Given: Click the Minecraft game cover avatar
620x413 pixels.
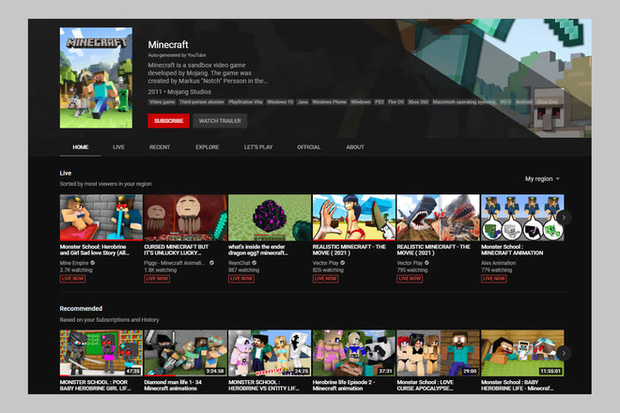Looking at the screenshot, I should click(100, 79).
